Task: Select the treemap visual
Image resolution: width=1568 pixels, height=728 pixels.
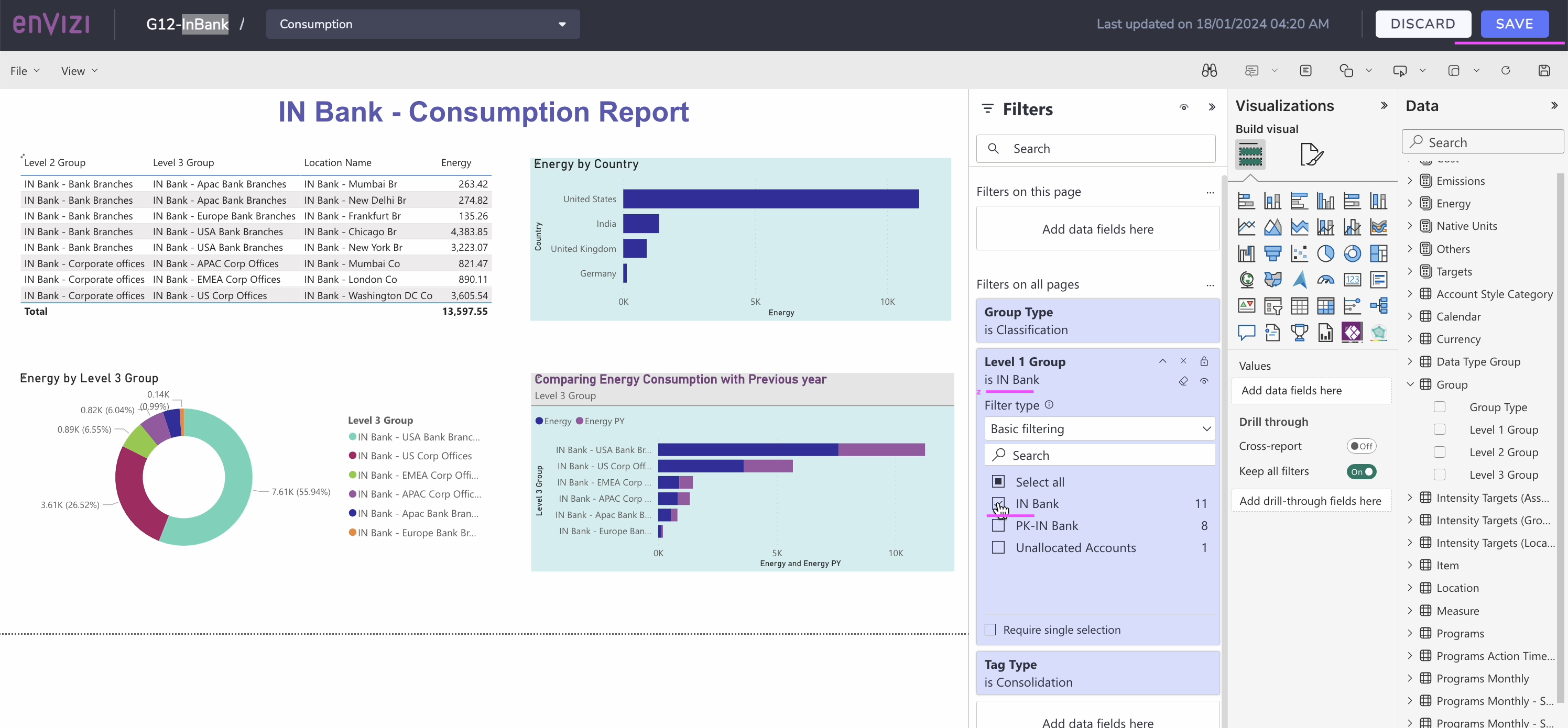Action: (x=1379, y=253)
